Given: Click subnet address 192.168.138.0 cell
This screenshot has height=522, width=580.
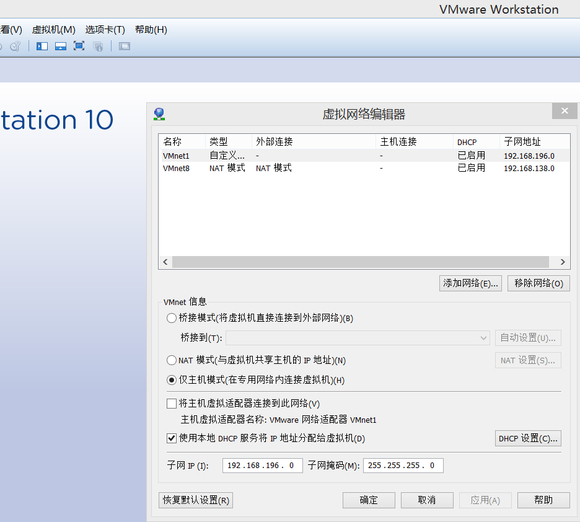Looking at the screenshot, I should 529,168.
